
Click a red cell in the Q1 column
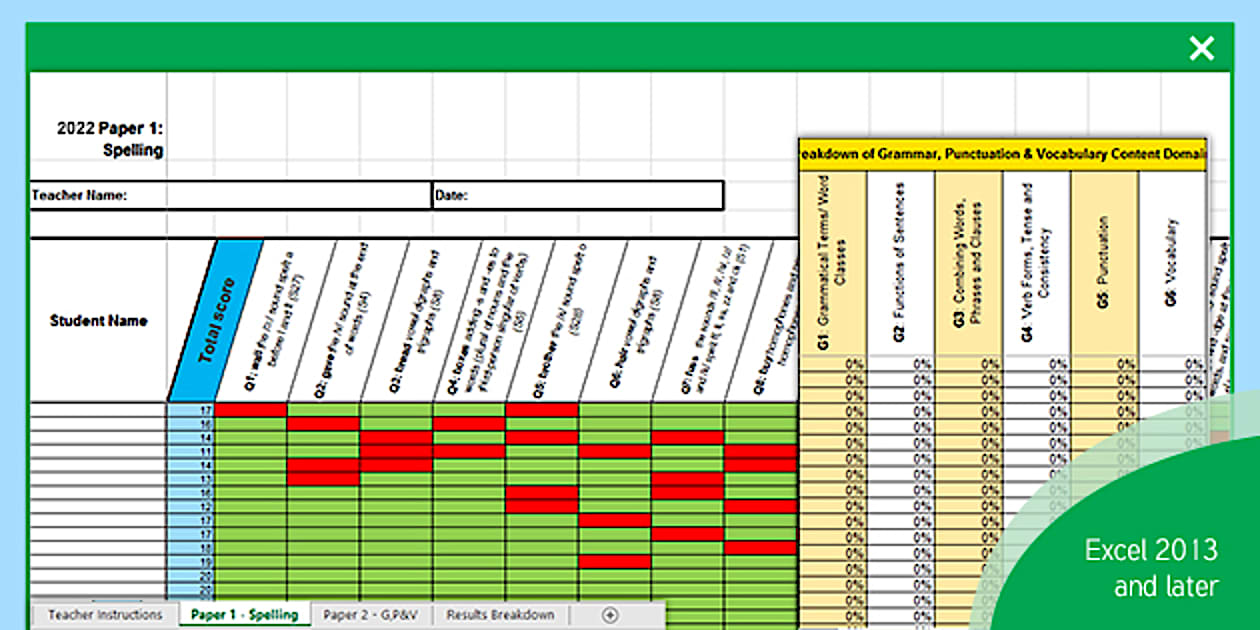(x=250, y=408)
